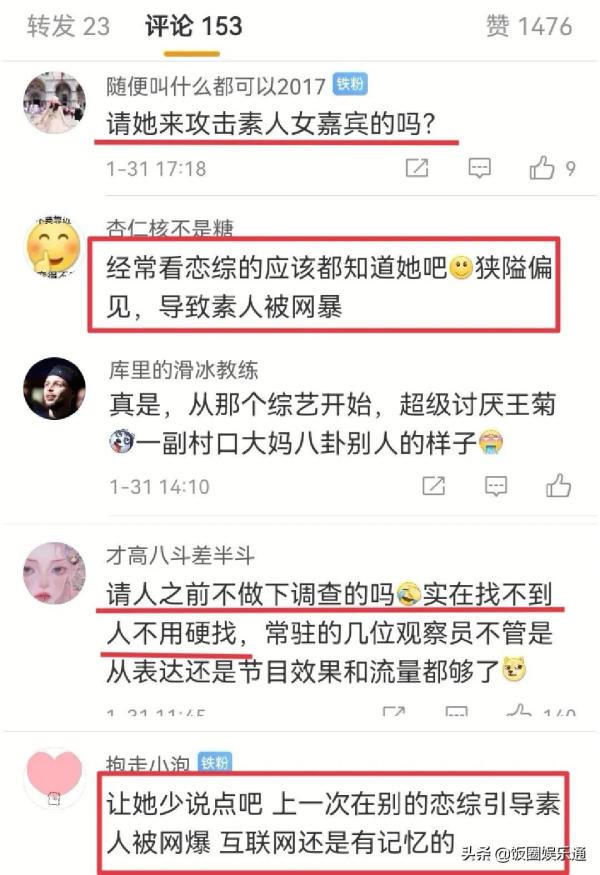The width and height of the screenshot is (600, 875).
Task: Tap the 铁粉 badge beside 随便叫什么都可以2017
Action: [x=349, y=84]
